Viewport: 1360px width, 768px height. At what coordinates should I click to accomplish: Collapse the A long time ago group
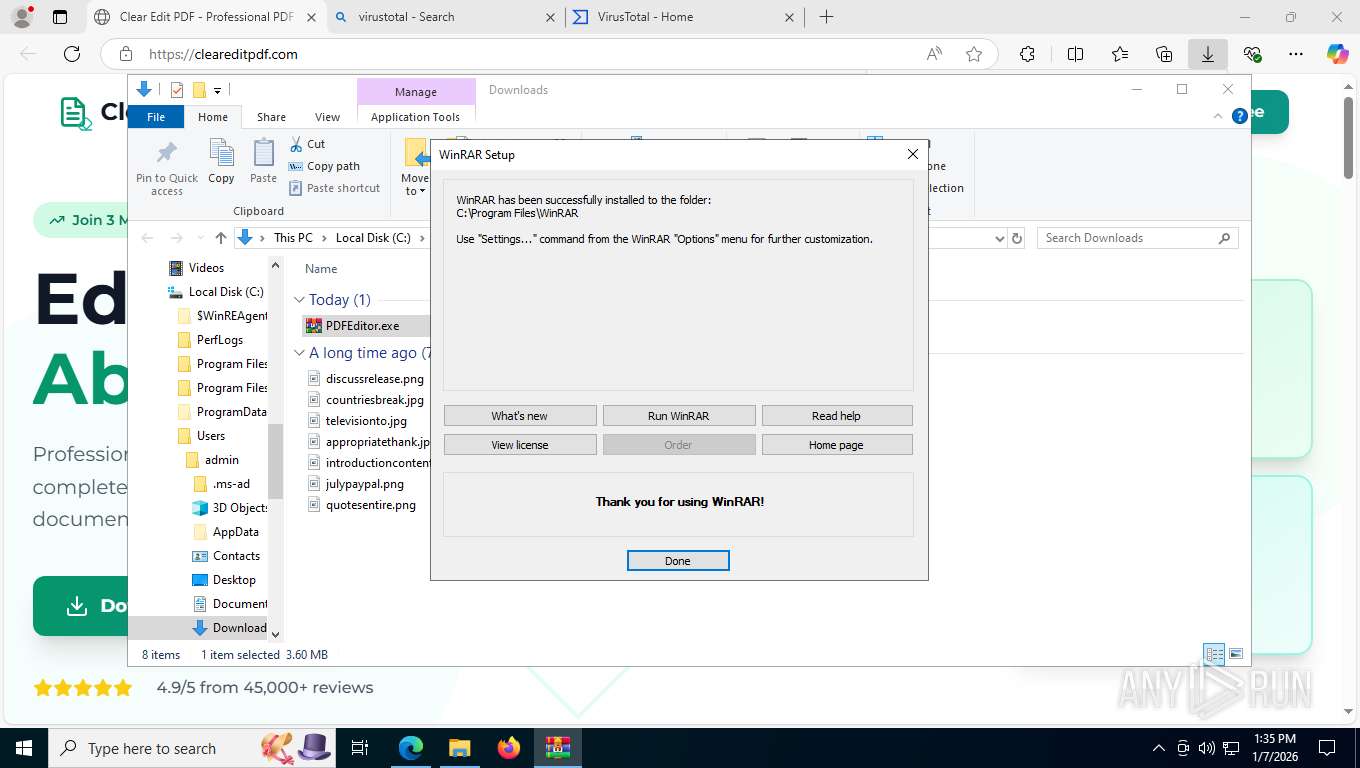pos(299,353)
